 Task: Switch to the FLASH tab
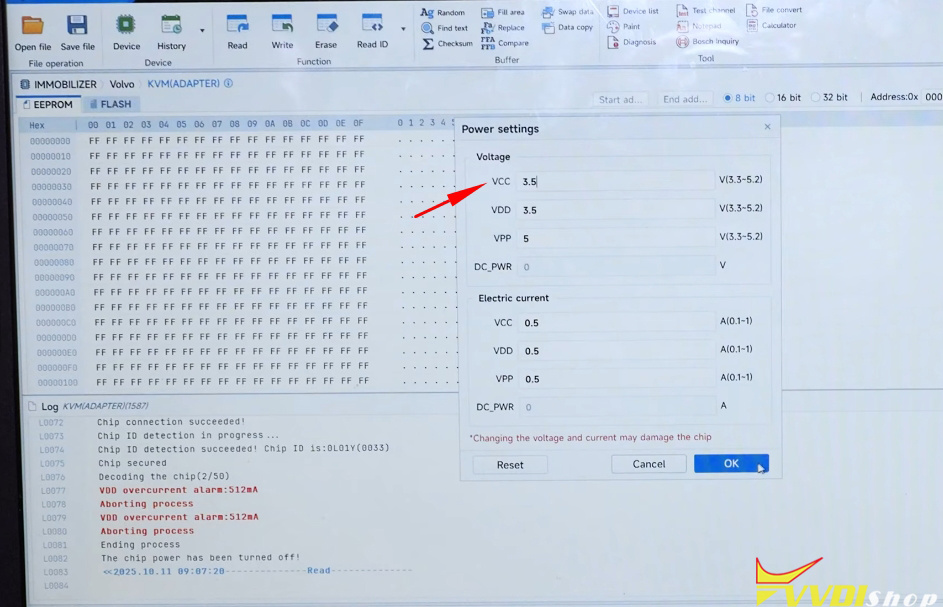click(110, 104)
